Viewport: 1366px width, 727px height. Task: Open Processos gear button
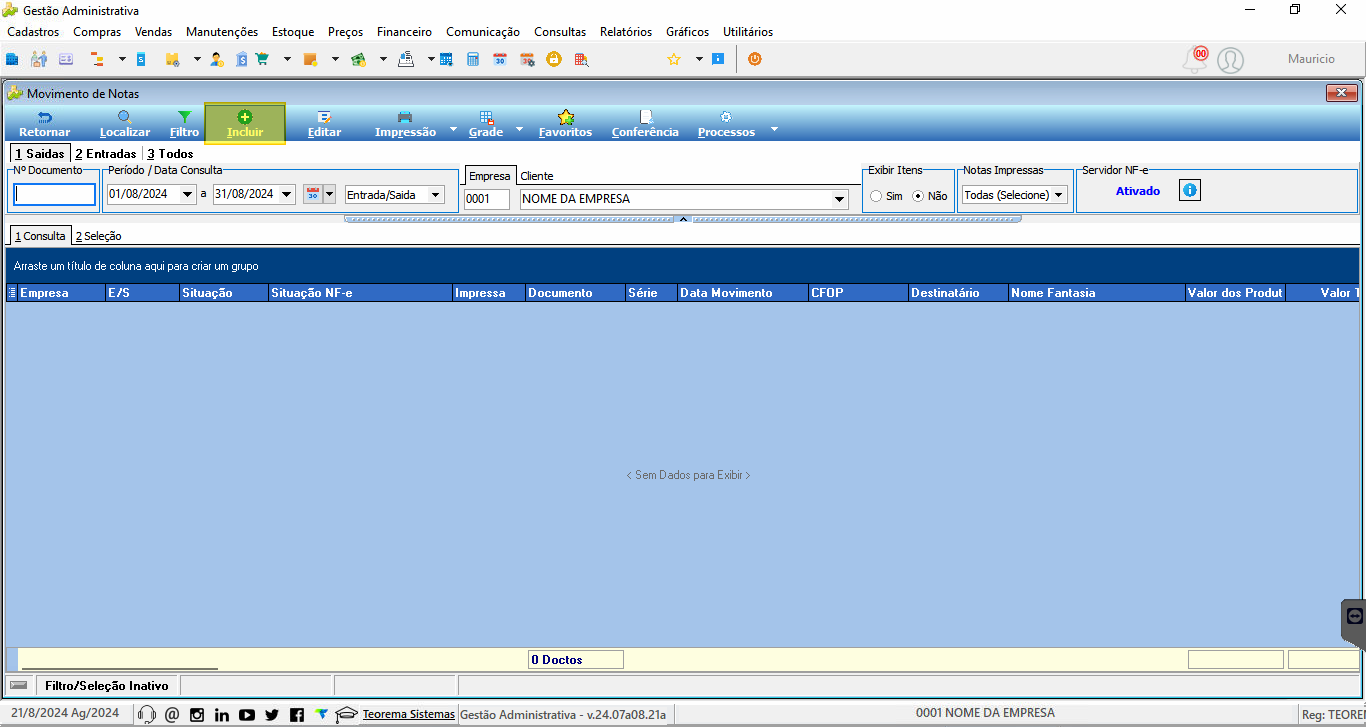pos(726,124)
